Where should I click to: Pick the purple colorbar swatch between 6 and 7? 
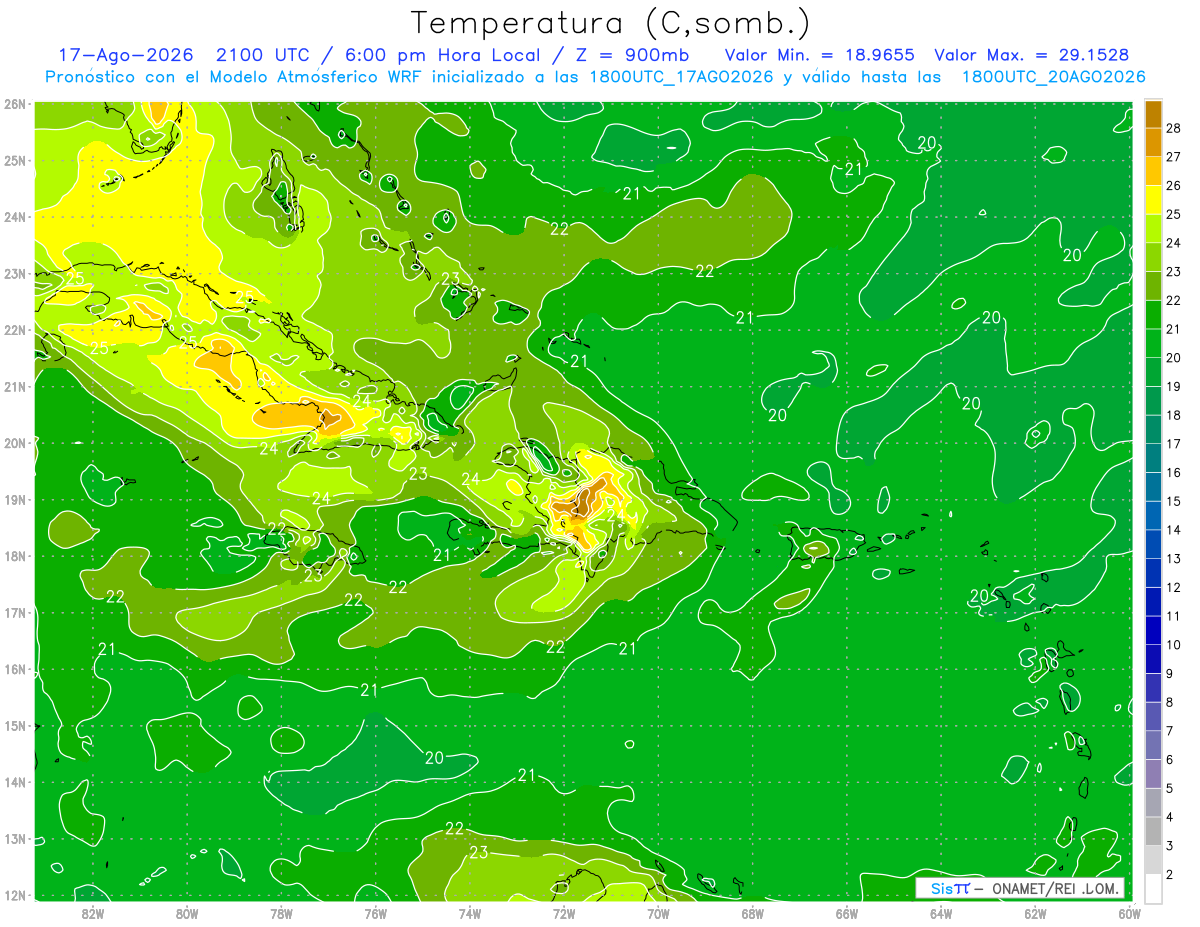[x=1153, y=745]
